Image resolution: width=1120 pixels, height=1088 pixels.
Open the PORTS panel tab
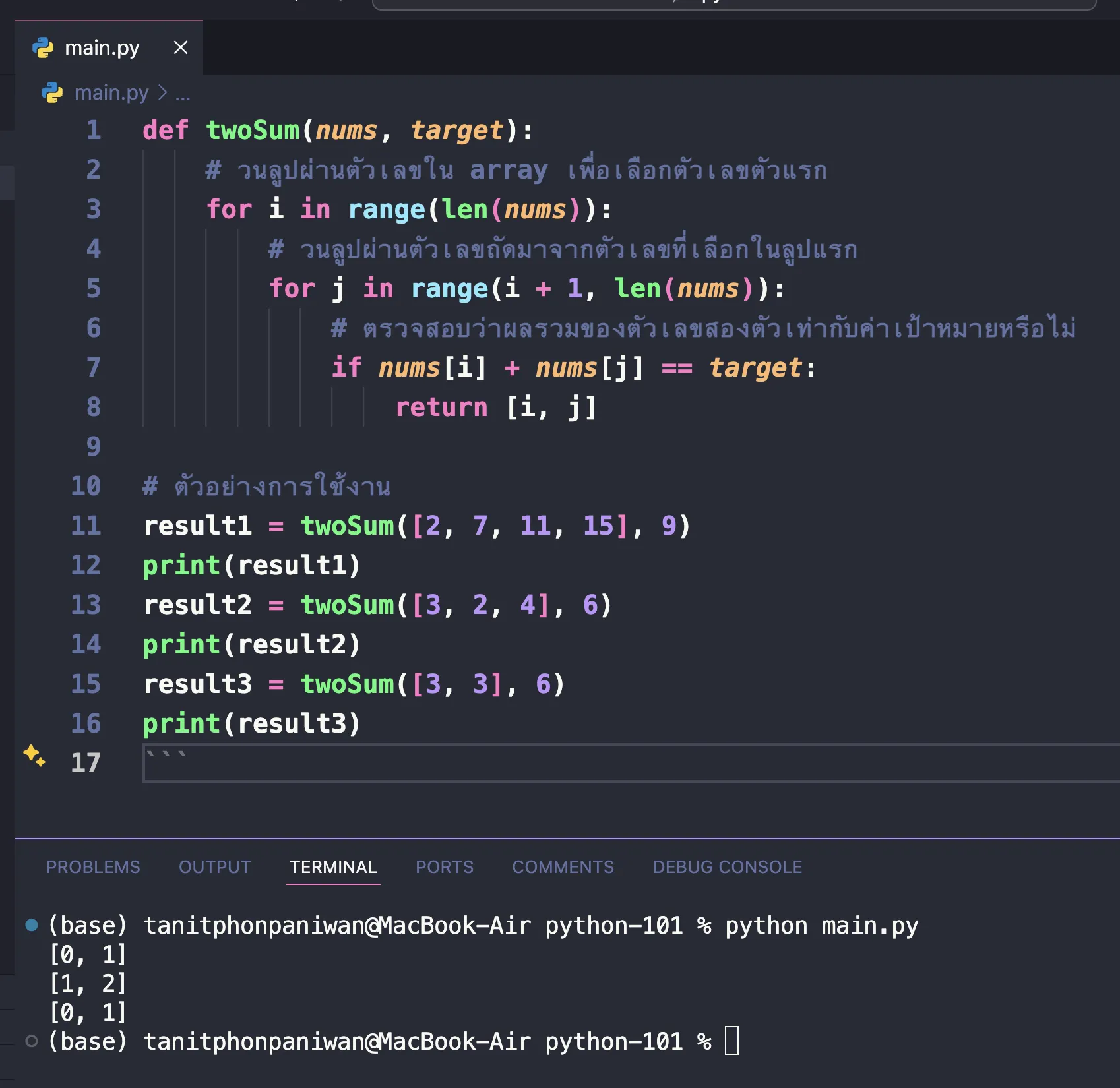445,866
